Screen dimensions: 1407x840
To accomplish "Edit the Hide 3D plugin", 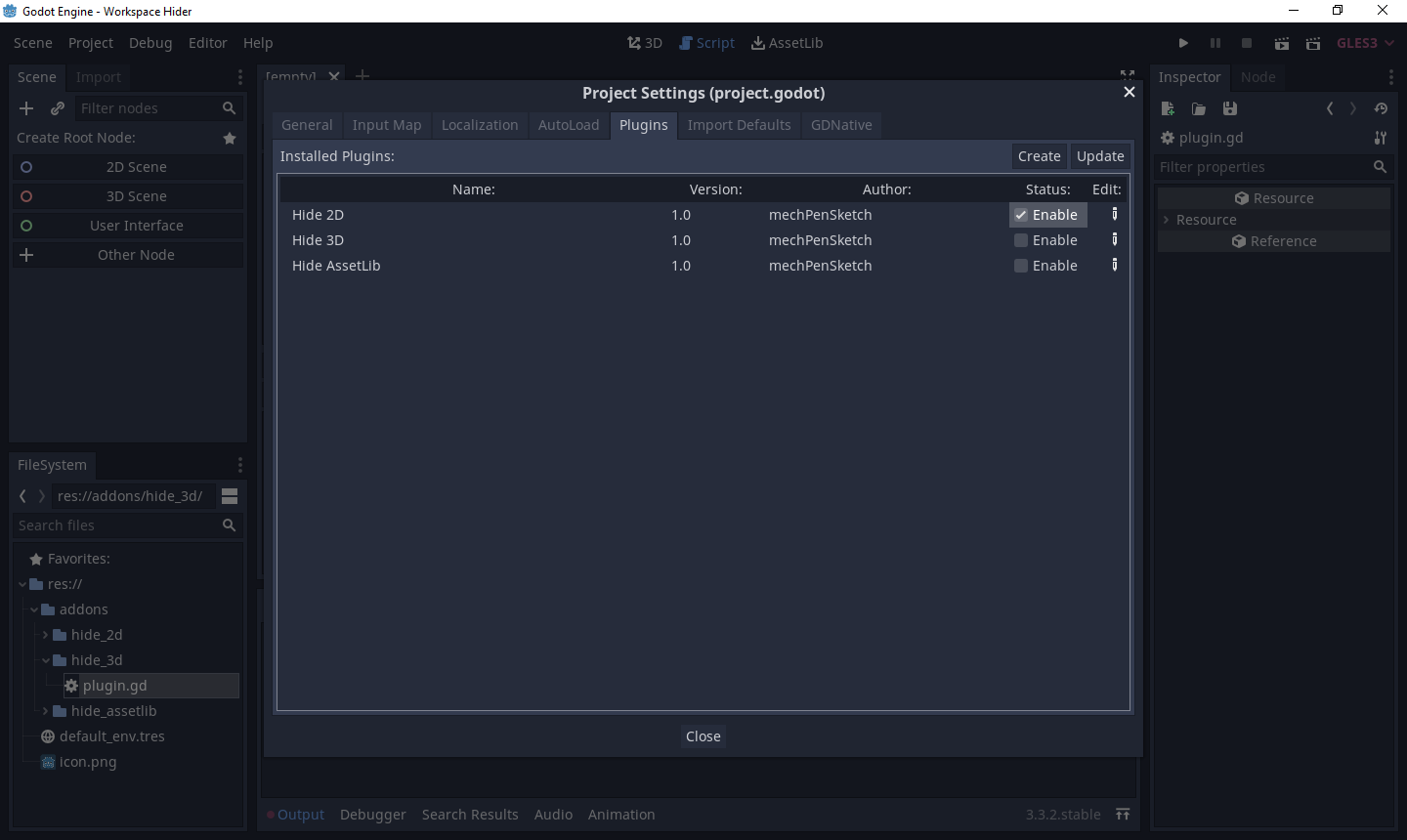I will [x=1115, y=239].
